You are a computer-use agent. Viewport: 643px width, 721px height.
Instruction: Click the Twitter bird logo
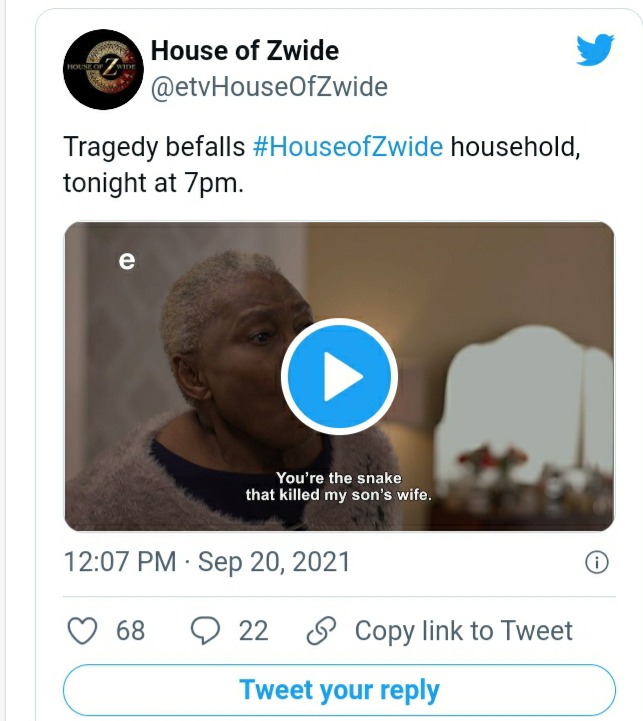(595, 50)
